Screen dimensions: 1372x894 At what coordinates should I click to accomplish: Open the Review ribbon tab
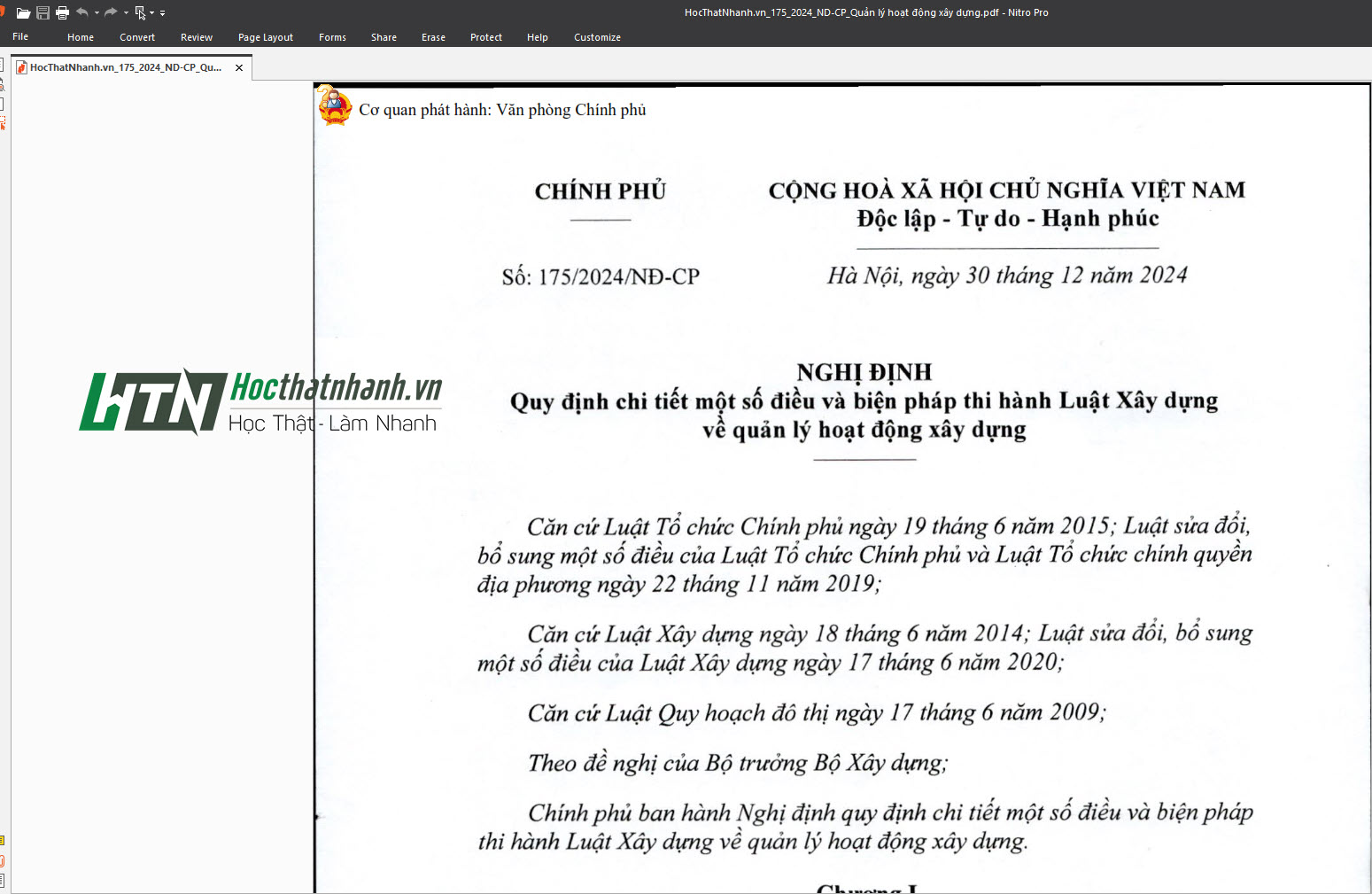pos(197,37)
